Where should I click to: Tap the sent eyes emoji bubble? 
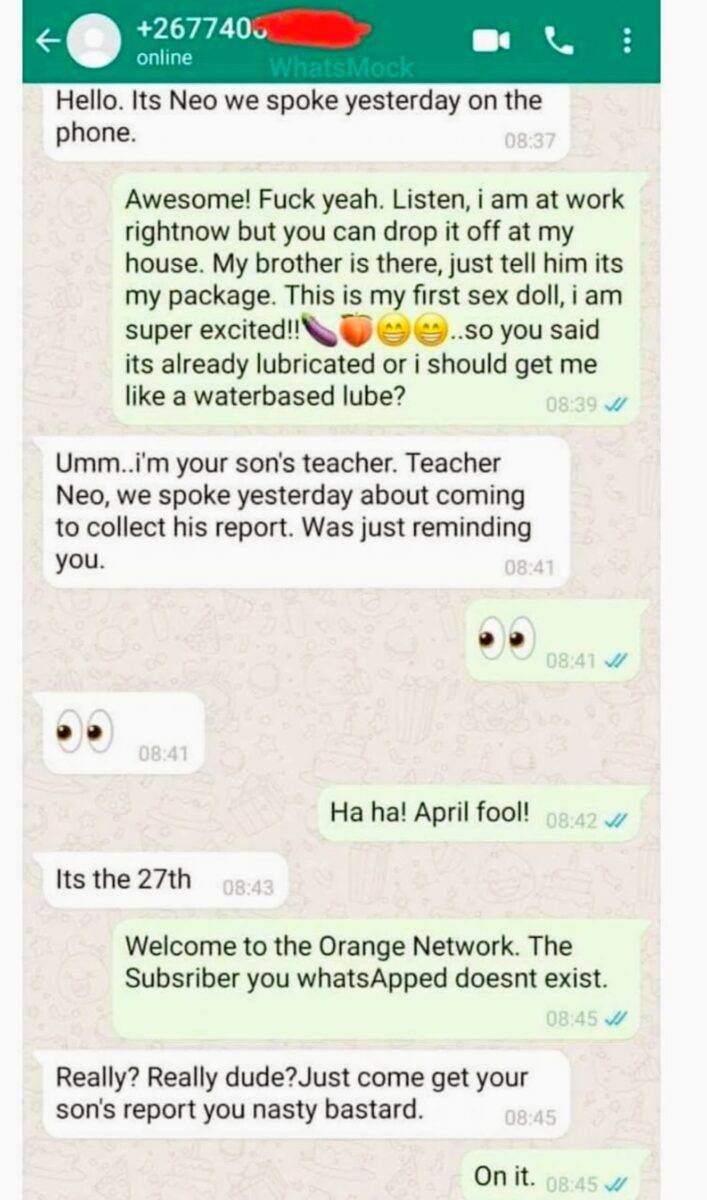click(x=555, y=640)
